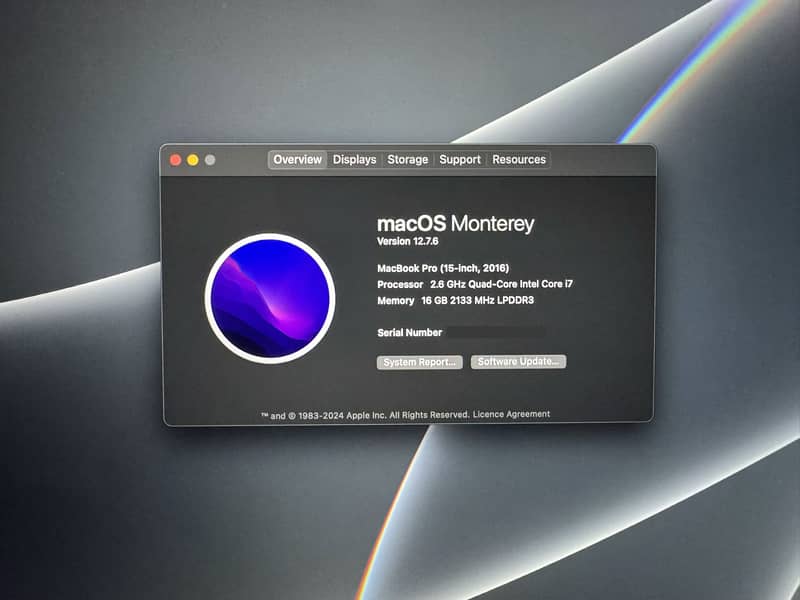Select the 16 GB 2133 MHz LPDDR3 value

coord(478,300)
